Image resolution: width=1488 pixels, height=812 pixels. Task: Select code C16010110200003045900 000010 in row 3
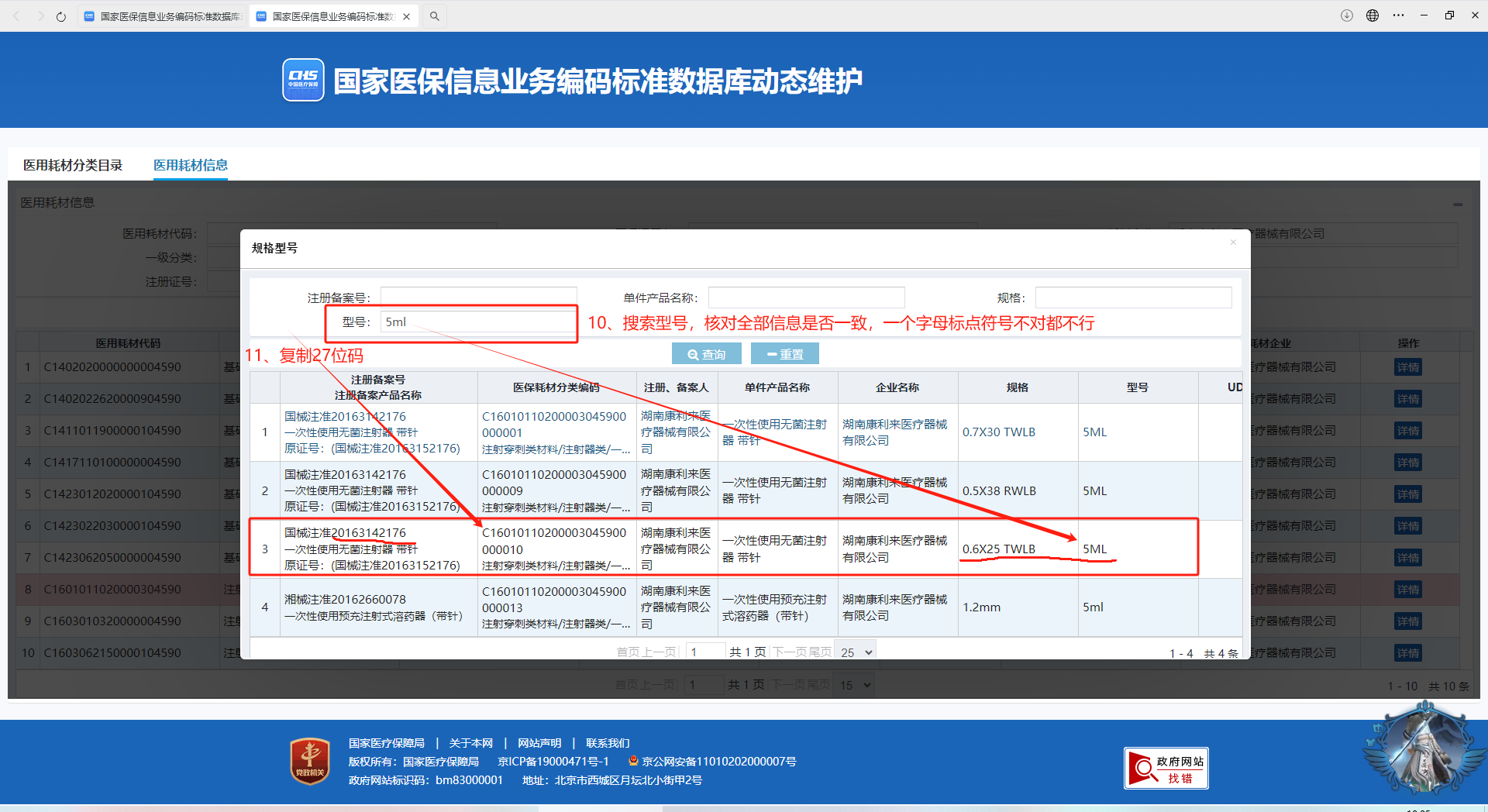point(553,541)
